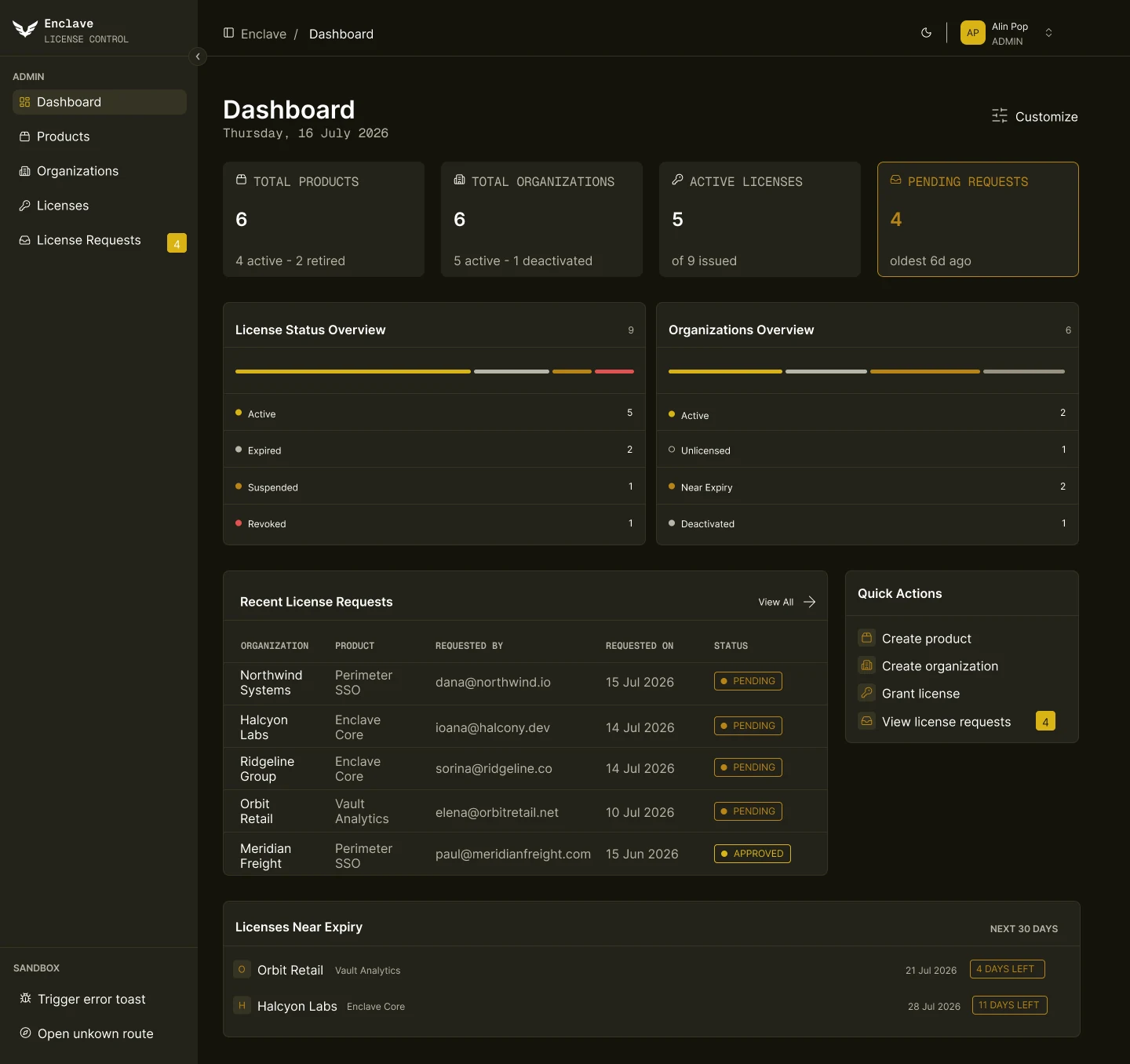
Task: Click the 4 DAYS LEFT badge
Action: (x=1007, y=969)
